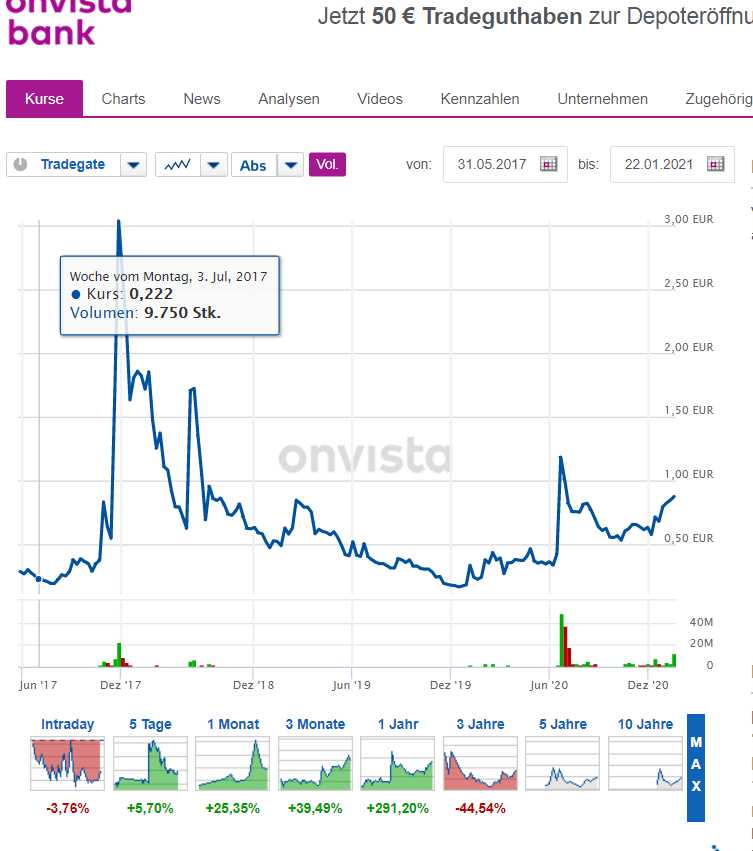Click the 3 Monate mini chart thumbnail
753x851 pixels.
(x=315, y=763)
